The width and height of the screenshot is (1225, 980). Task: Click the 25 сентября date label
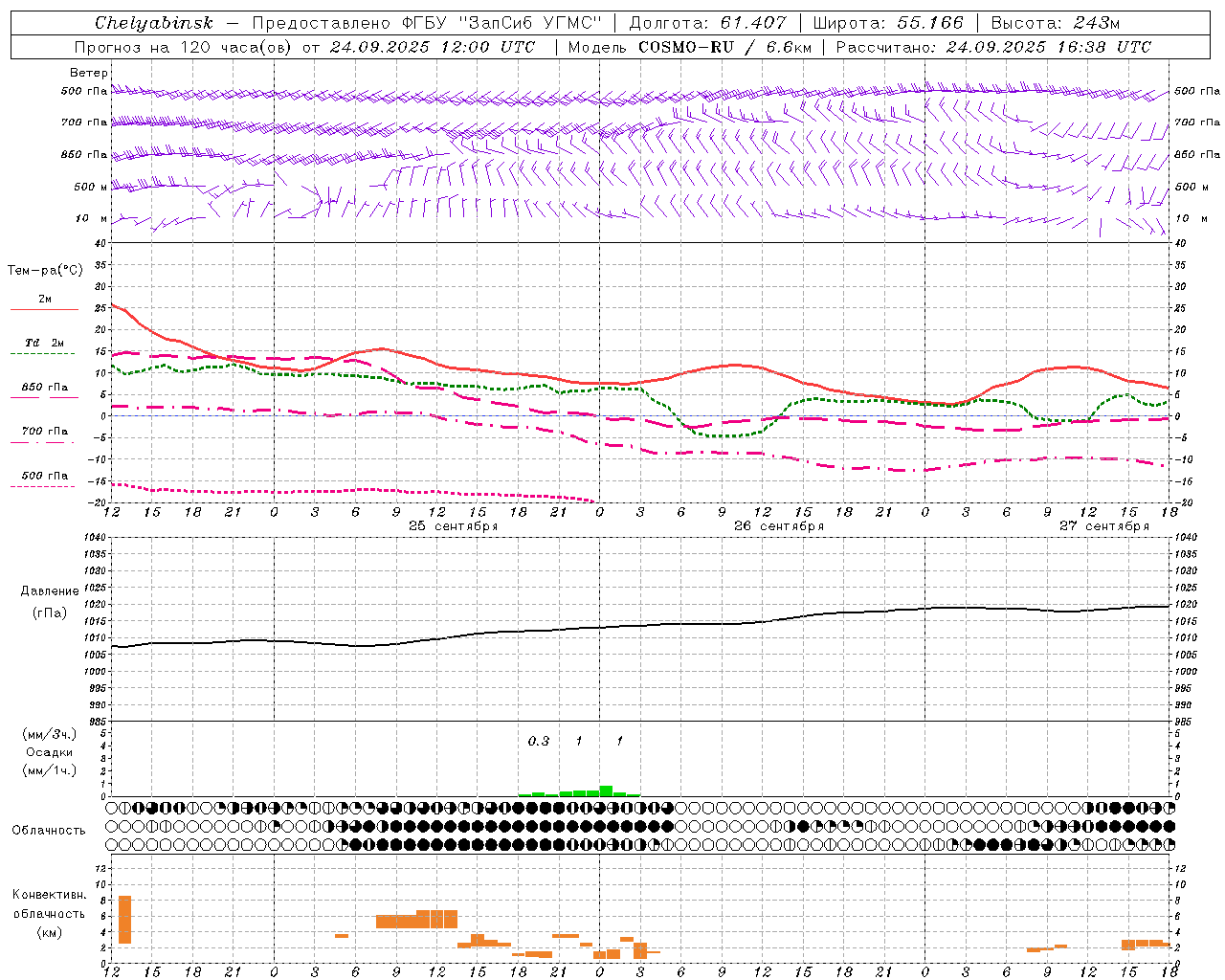[453, 526]
